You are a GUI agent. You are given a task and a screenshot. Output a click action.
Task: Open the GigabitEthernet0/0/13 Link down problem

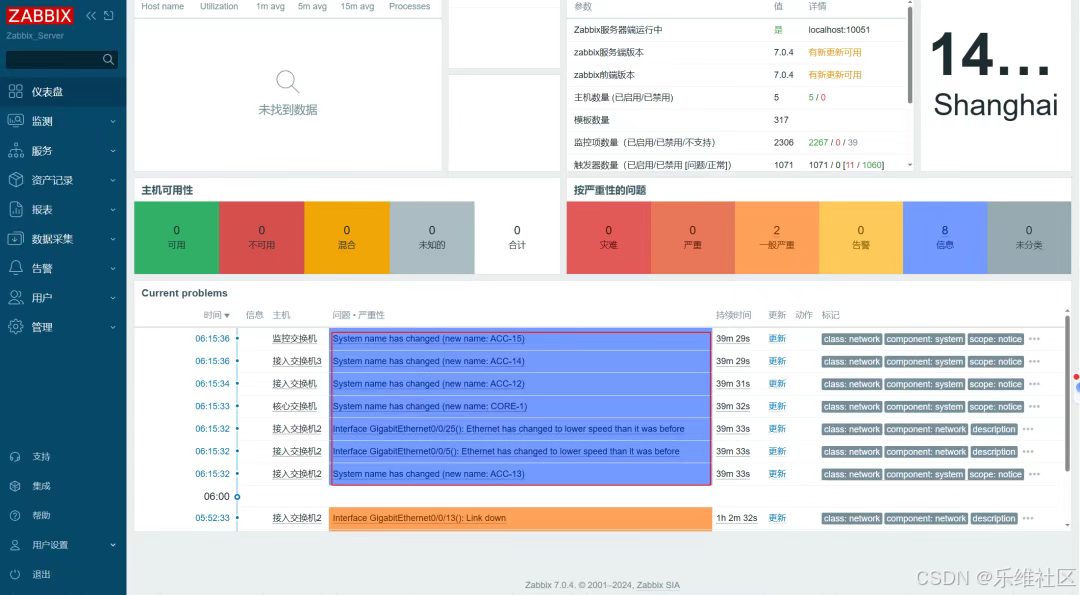[419, 518]
